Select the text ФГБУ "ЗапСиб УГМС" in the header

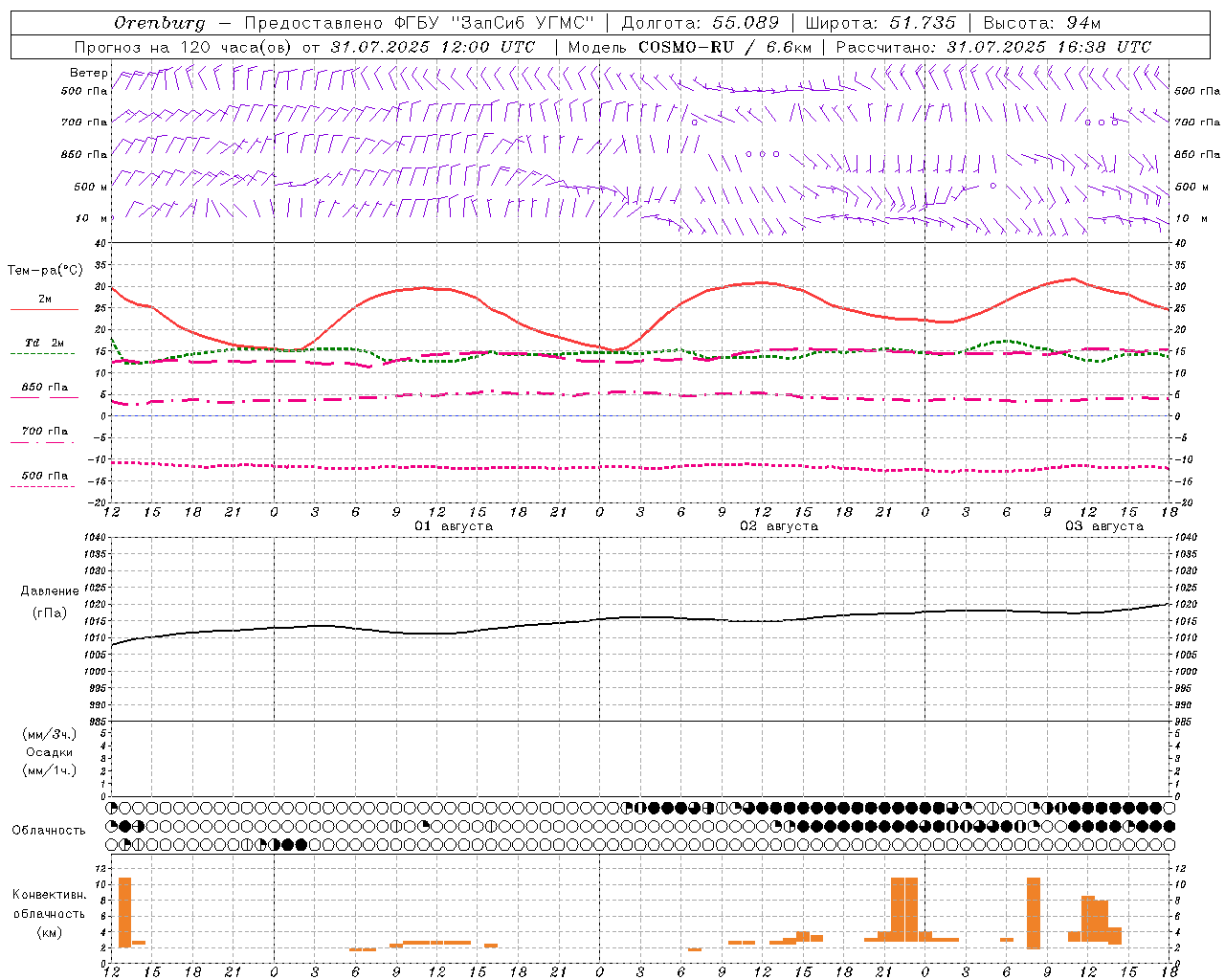click(x=494, y=22)
